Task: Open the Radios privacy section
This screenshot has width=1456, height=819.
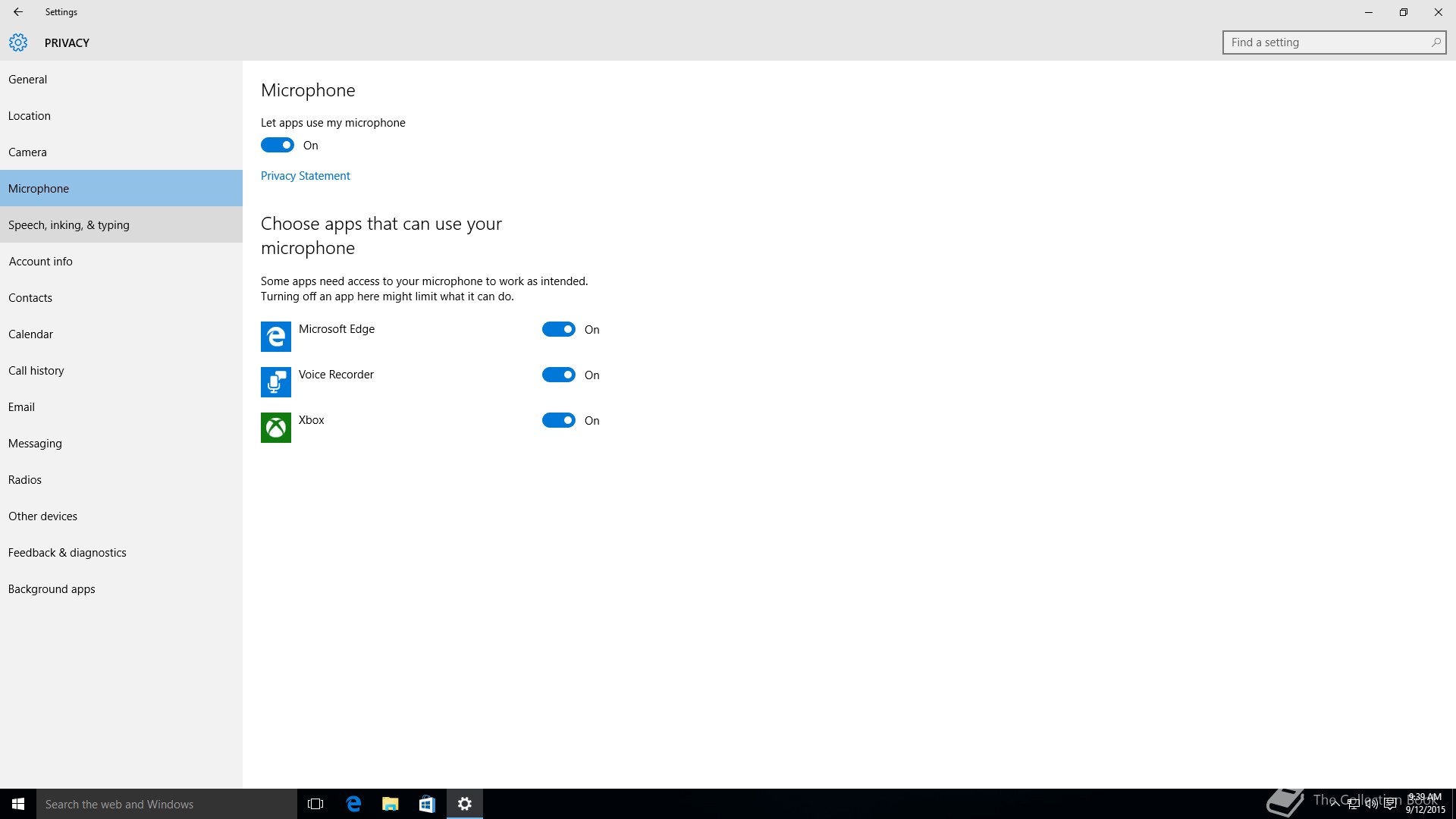Action: pos(121,479)
